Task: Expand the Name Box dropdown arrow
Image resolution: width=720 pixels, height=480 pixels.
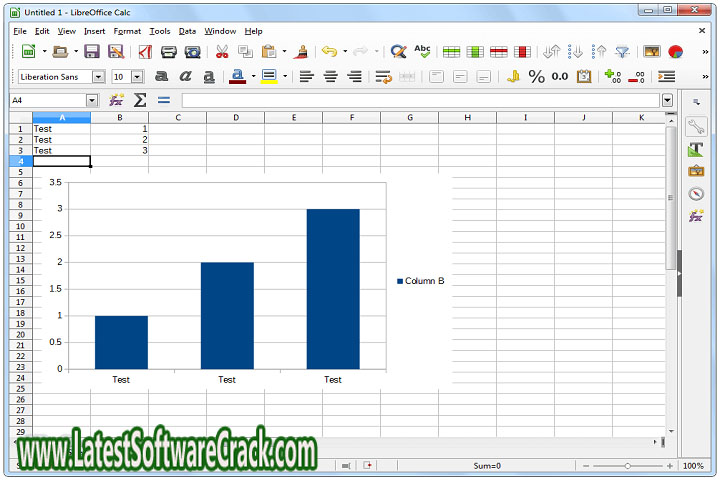Action: (x=92, y=100)
